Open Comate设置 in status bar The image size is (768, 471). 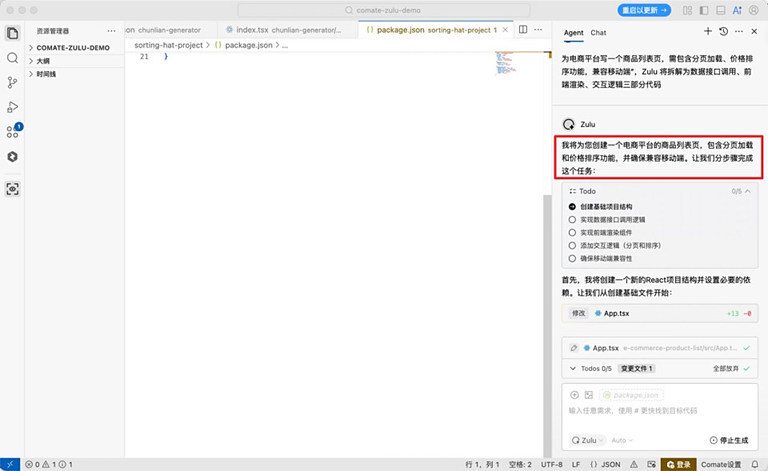coord(720,464)
